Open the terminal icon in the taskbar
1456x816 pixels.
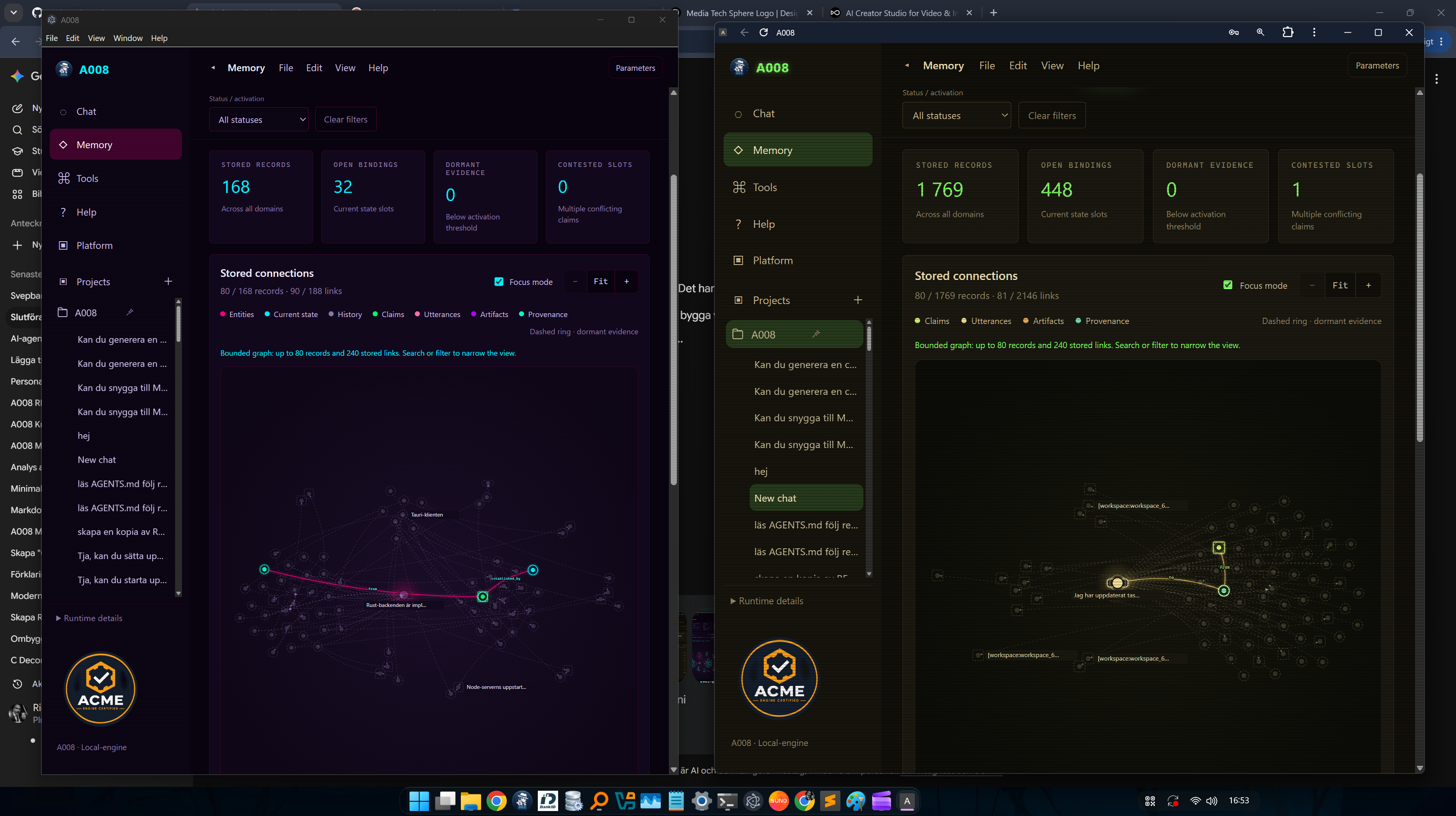(x=727, y=801)
